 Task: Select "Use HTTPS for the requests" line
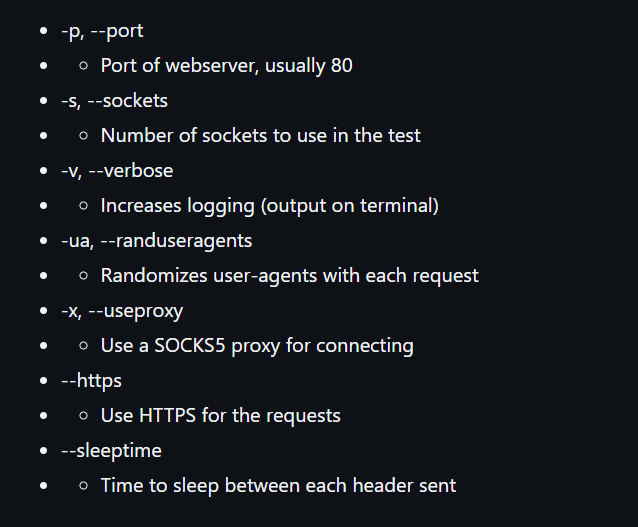[x=221, y=416]
